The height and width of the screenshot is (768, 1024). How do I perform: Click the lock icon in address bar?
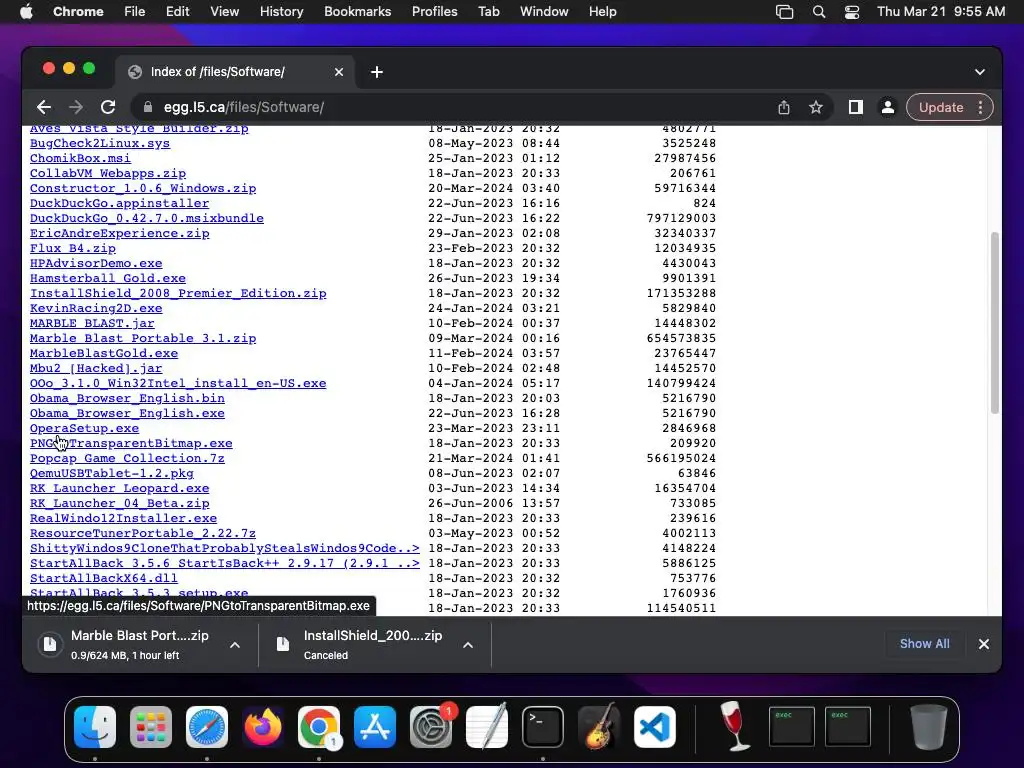pos(148,107)
